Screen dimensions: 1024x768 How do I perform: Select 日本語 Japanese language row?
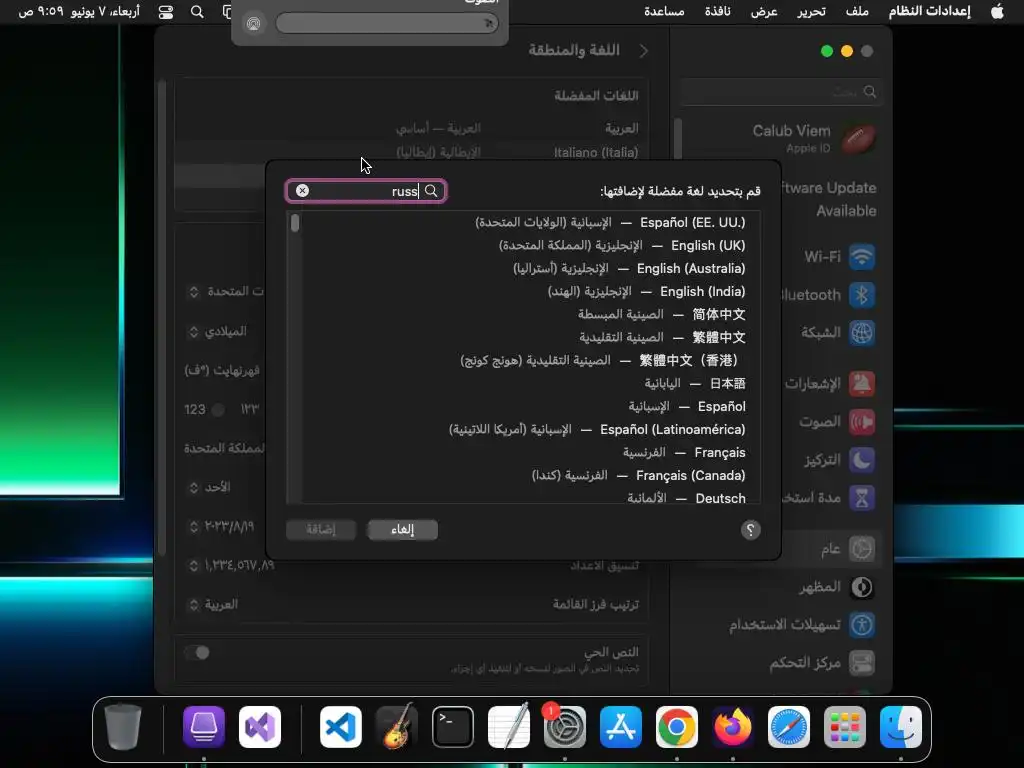click(524, 383)
